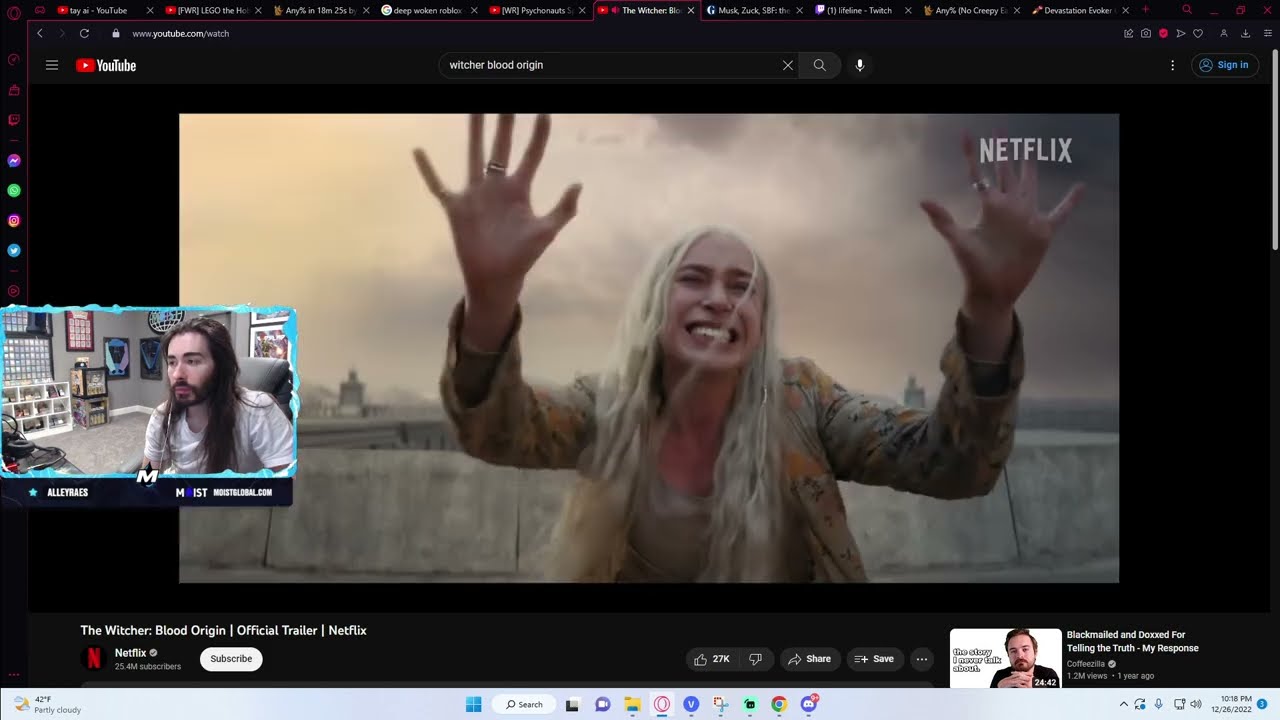Switch to 'lifeline - Twitch' tab

(x=859, y=10)
